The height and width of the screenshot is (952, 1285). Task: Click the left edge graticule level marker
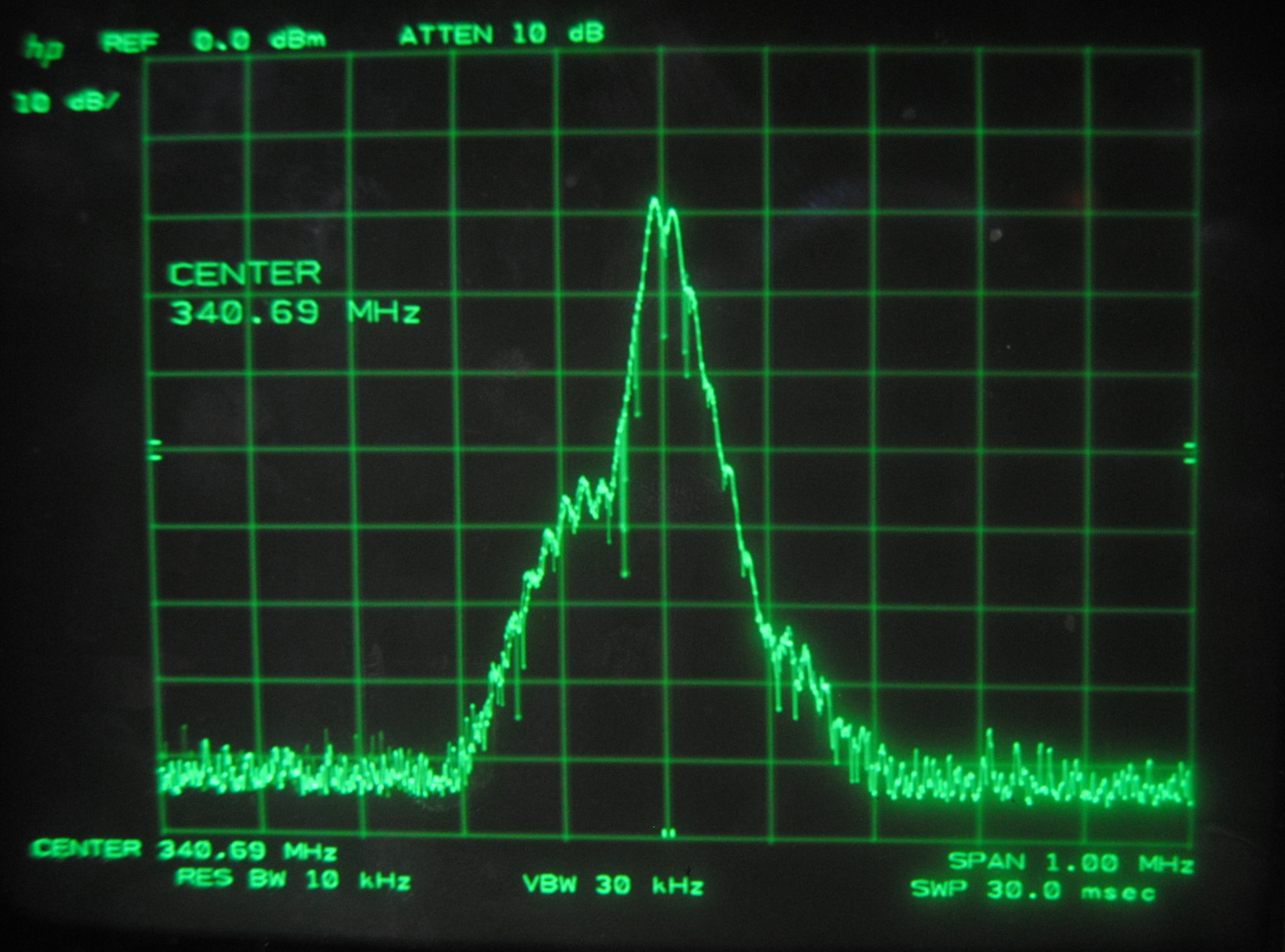156,452
